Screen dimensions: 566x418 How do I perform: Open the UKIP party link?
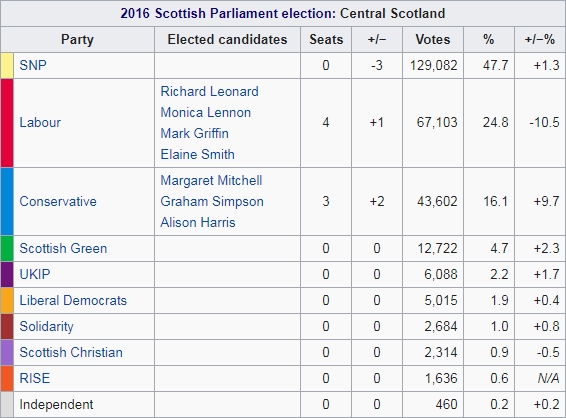(x=35, y=274)
